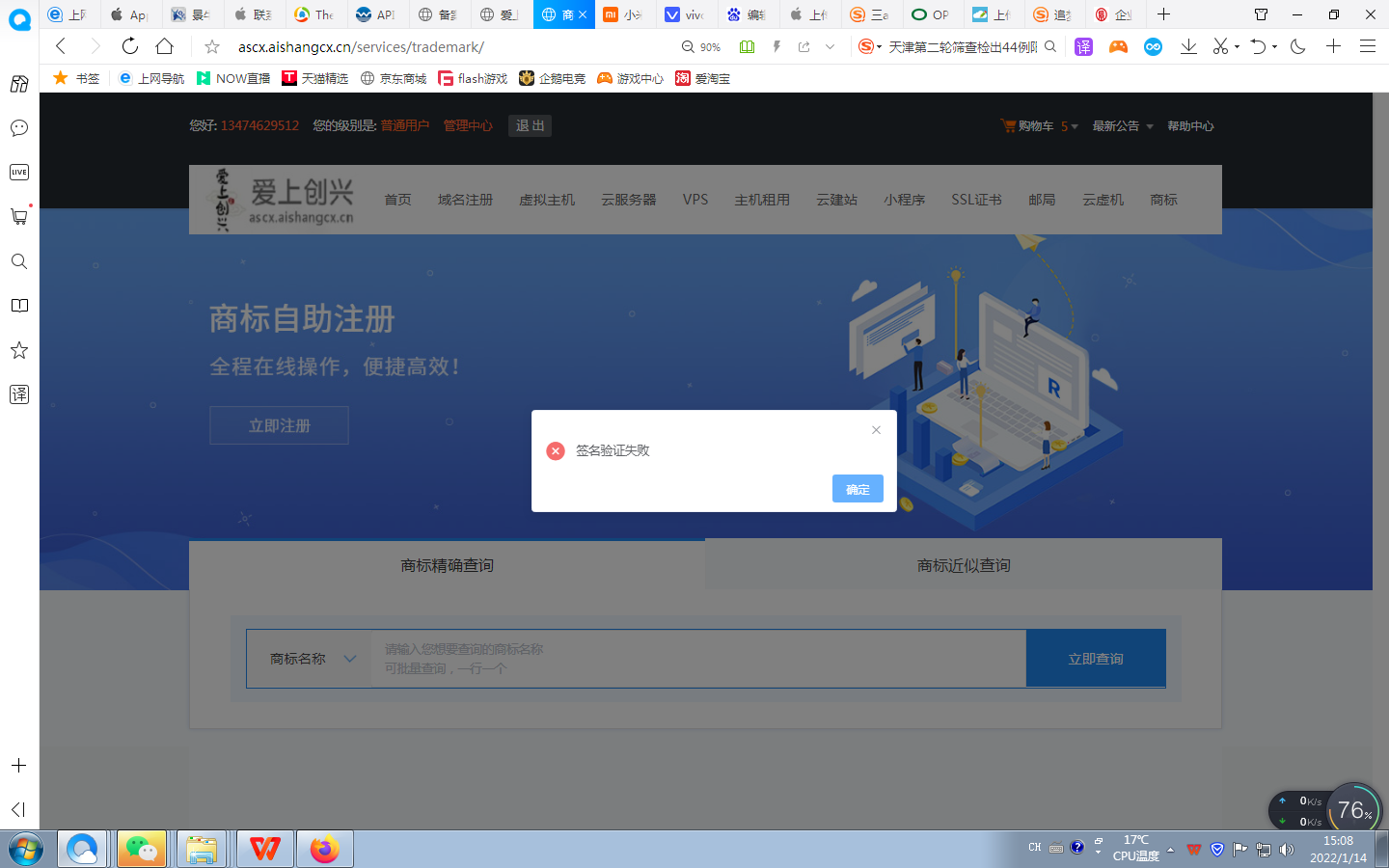Open the reading mode book icon
The width and height of the screenshot is (1389, 868).
point(19,306)
